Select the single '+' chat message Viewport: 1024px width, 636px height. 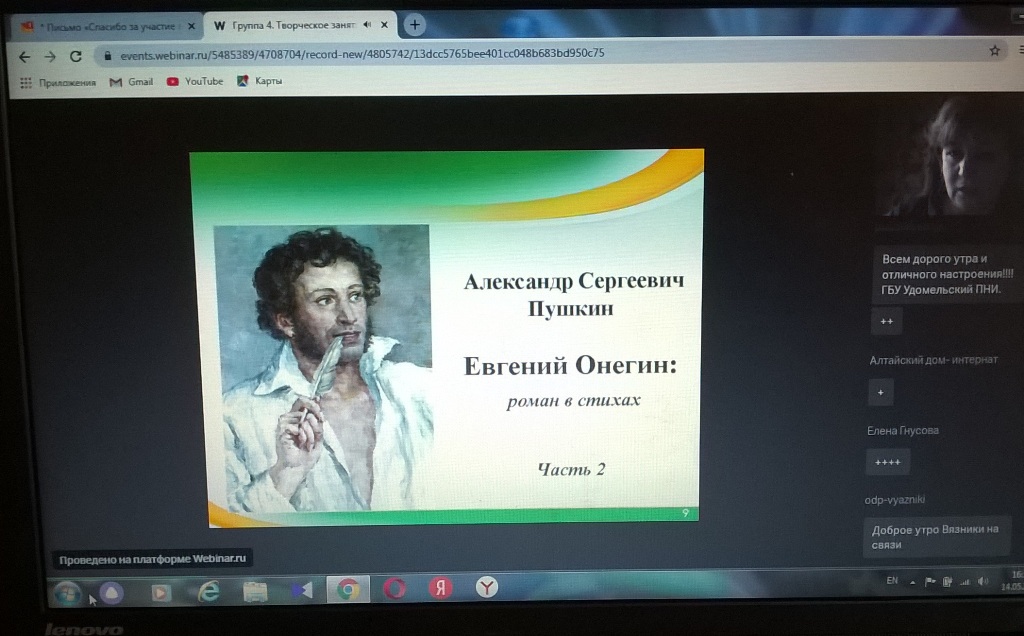(x=880, y=392)
